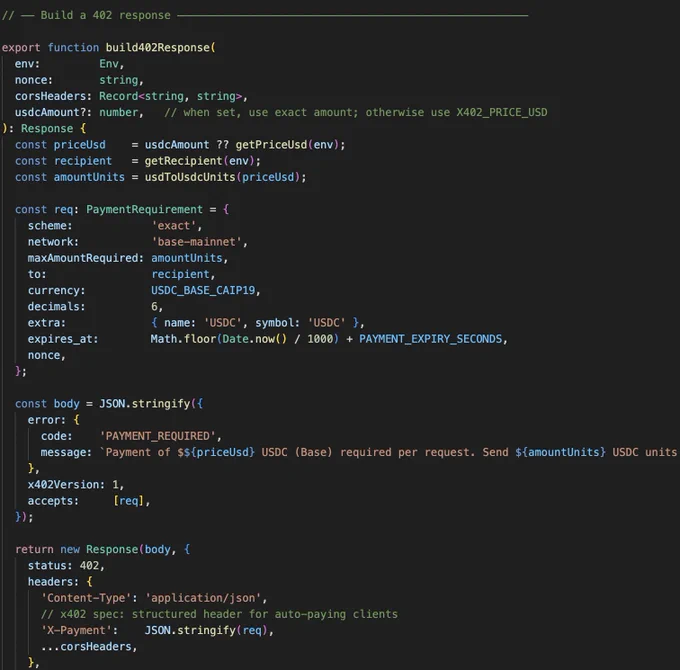Click the "Date.now()" call
Viewport: 680px width, 670px height.
(x=255, y=339)
